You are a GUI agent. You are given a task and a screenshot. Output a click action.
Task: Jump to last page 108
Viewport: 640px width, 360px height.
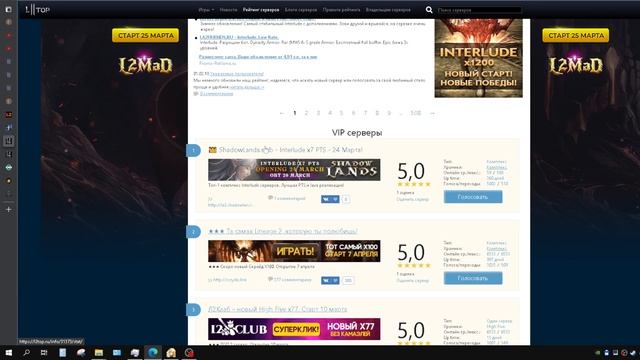point(416,113)
